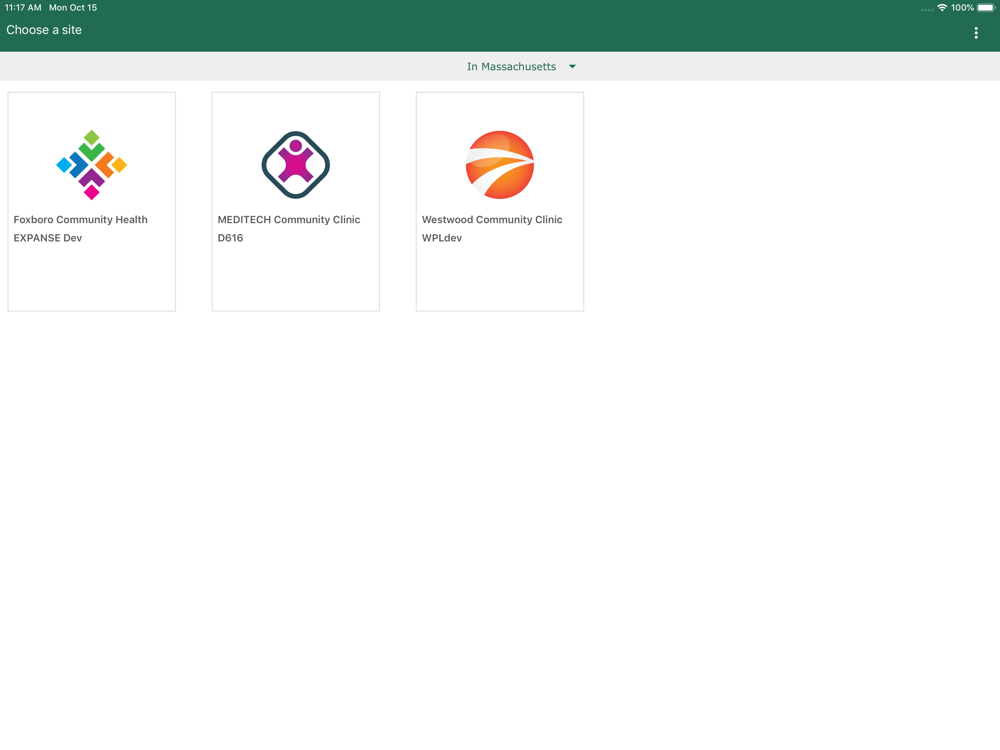Select the EXPANSE Dev label
1000x750 pixels.
click(x=48, y=238)
